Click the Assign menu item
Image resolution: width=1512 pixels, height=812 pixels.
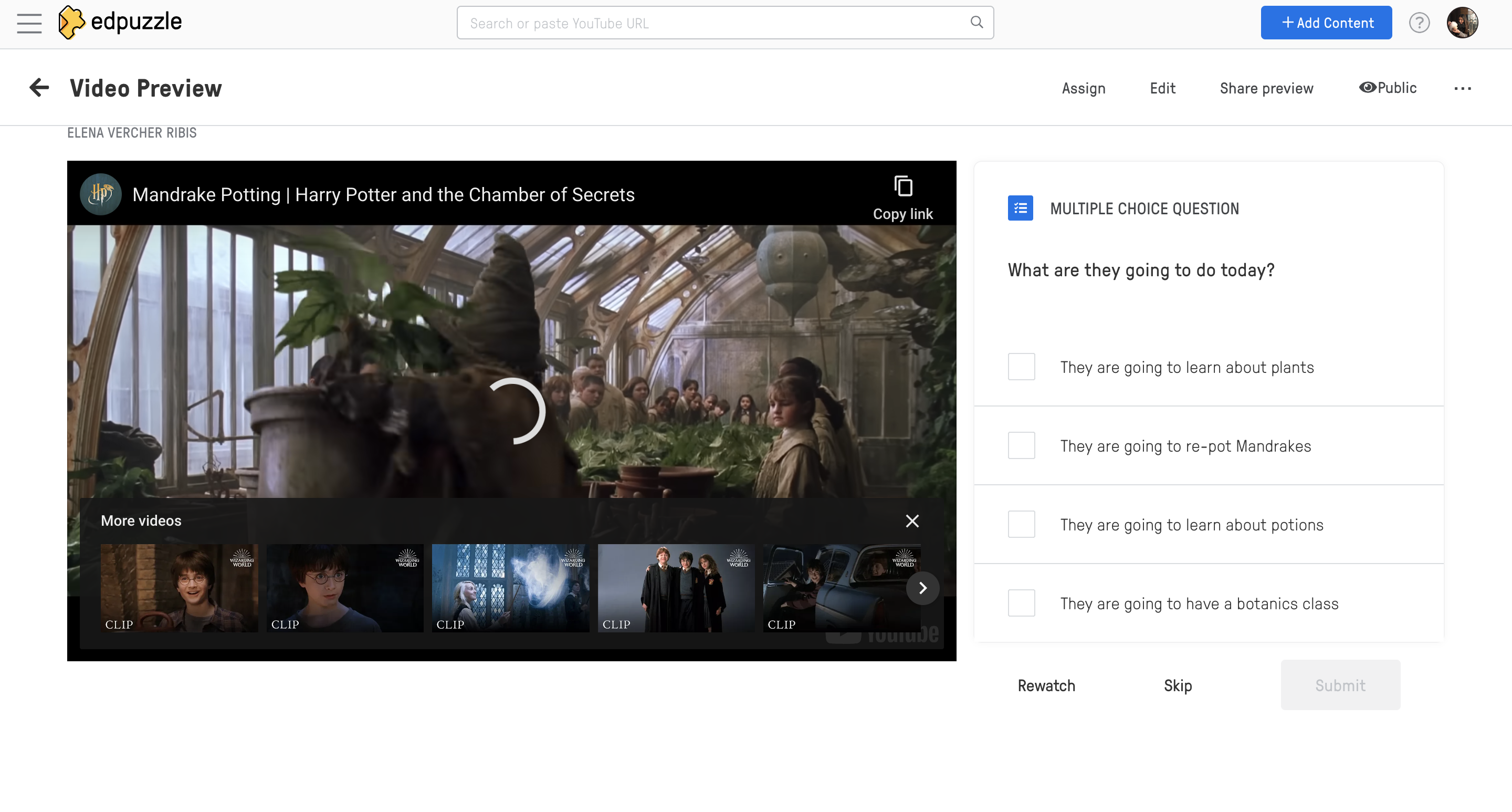coord(1083,88)
